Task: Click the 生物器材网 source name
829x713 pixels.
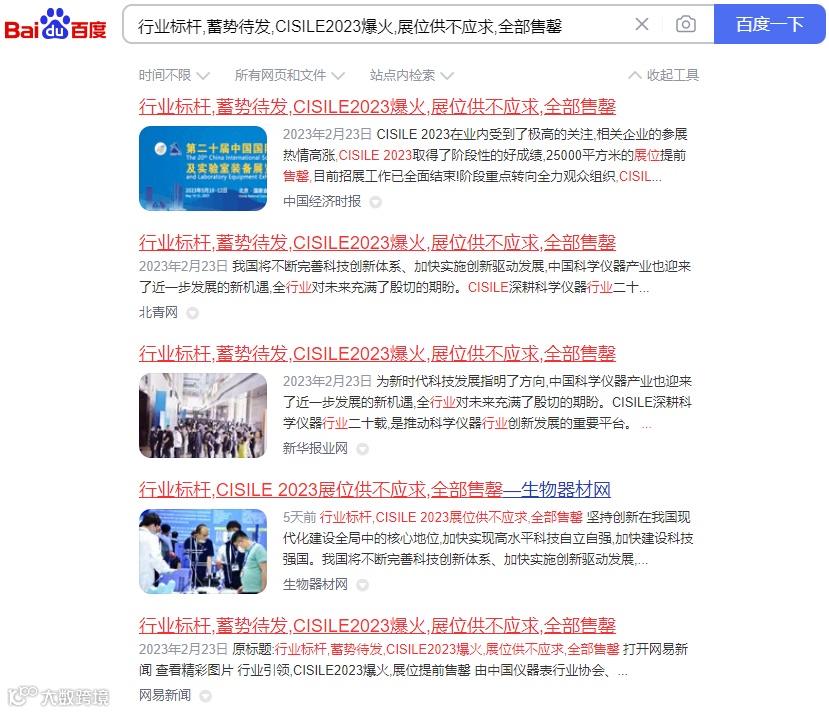Action: tap(315, 584)
